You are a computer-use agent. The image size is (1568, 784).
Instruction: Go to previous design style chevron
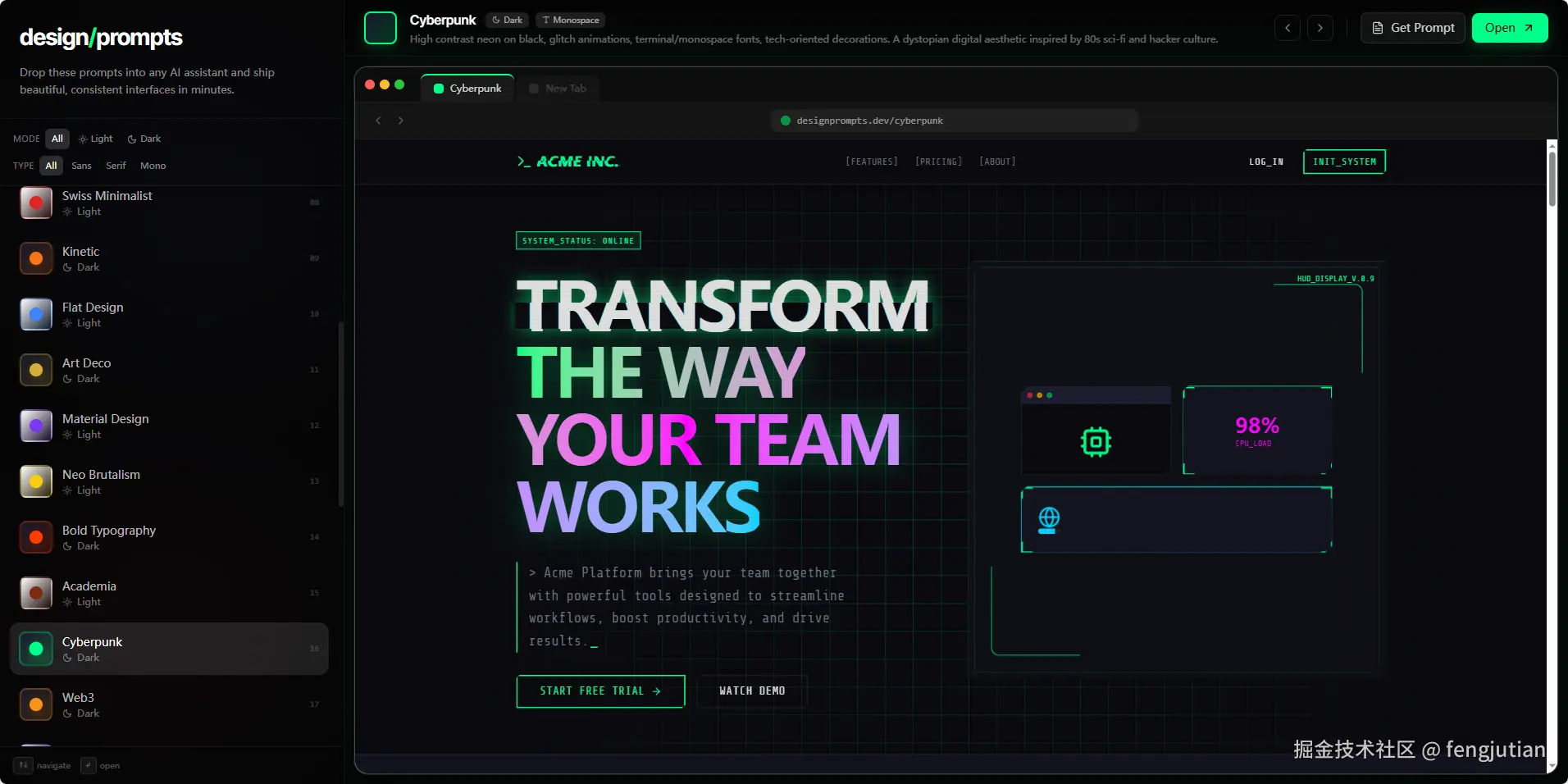(x=1288, y=28)
